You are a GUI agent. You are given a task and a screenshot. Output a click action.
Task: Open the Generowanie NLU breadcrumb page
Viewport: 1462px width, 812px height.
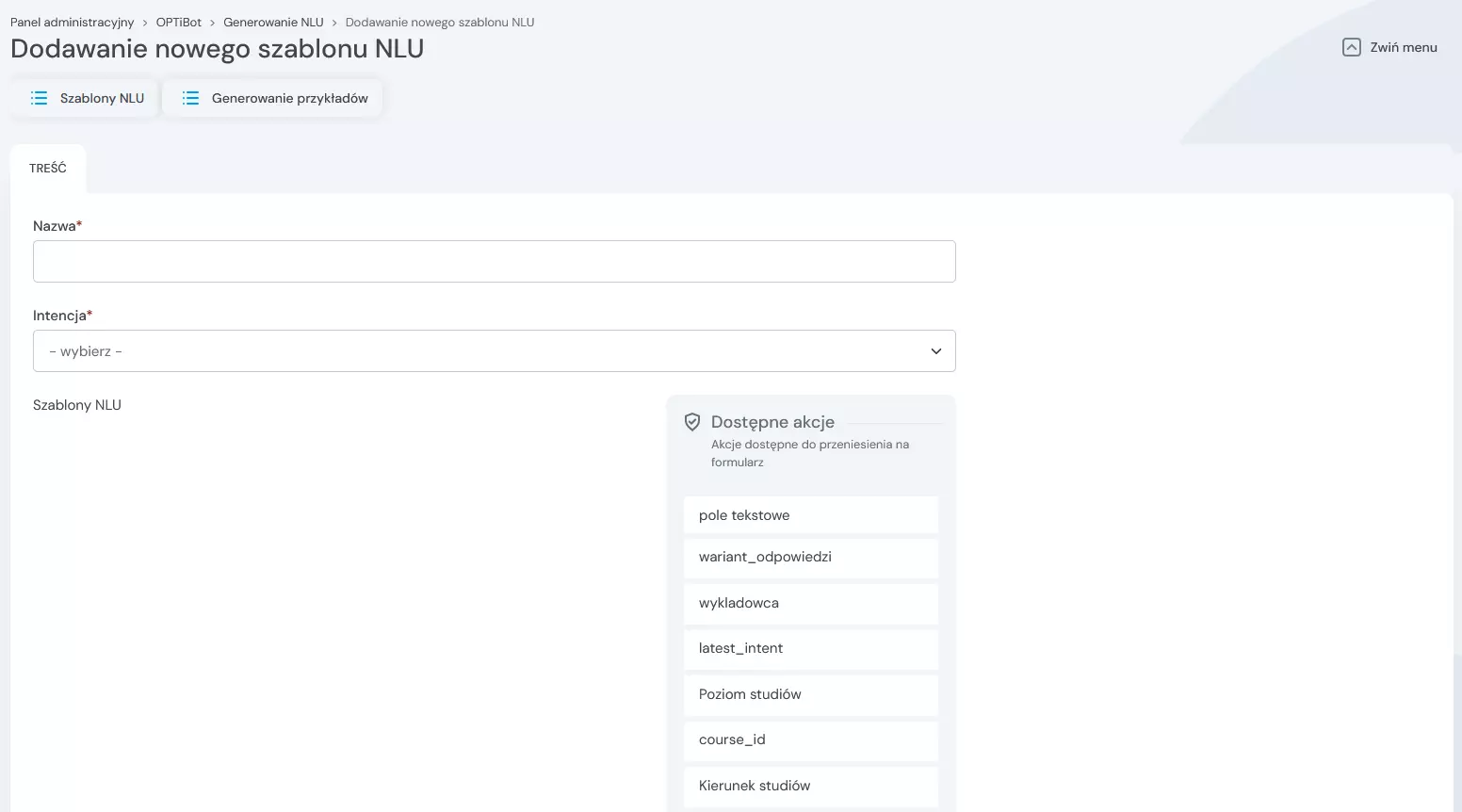click(x=273, y=22)
